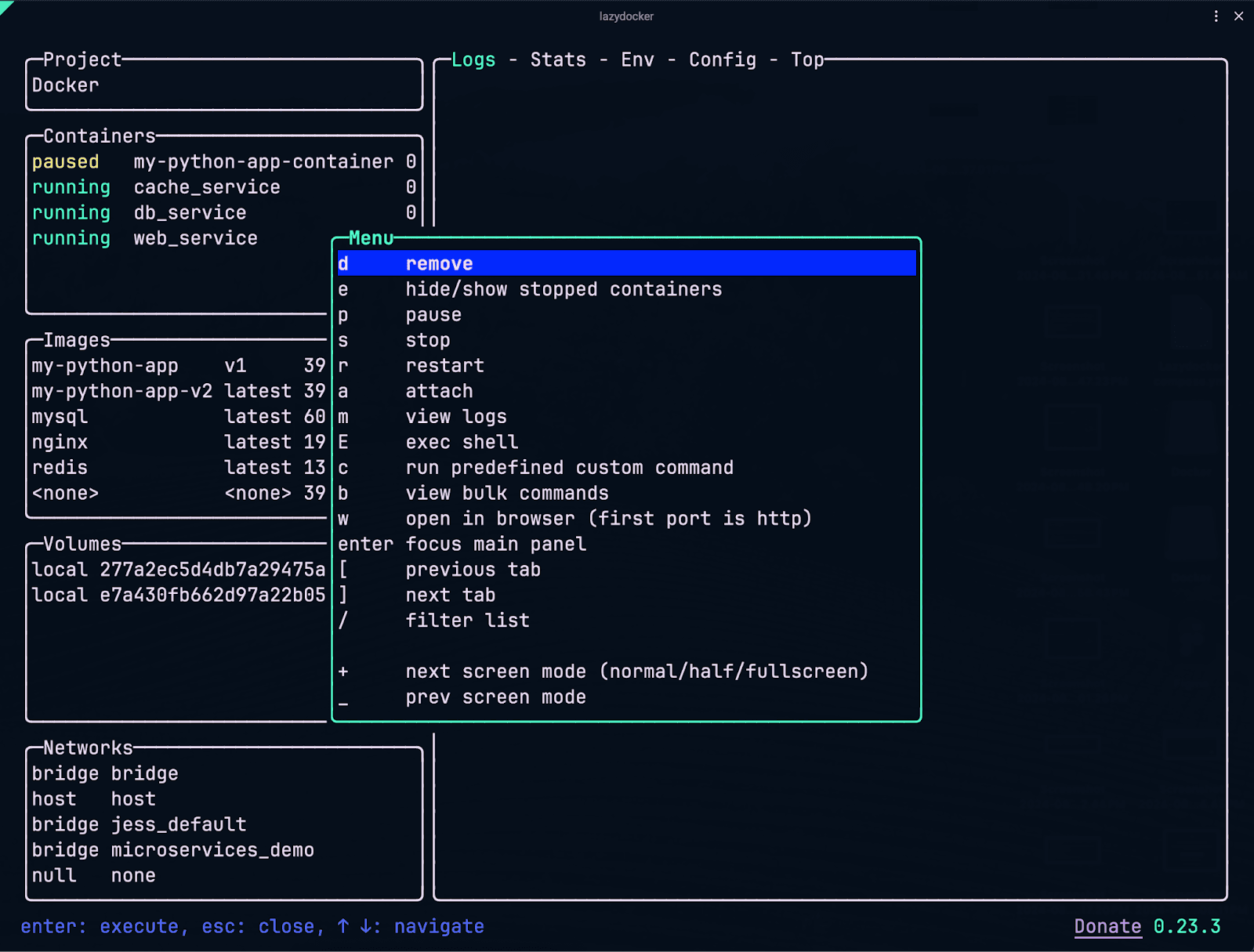Click 'view bulk commands' menu entry

pos(506,494)
